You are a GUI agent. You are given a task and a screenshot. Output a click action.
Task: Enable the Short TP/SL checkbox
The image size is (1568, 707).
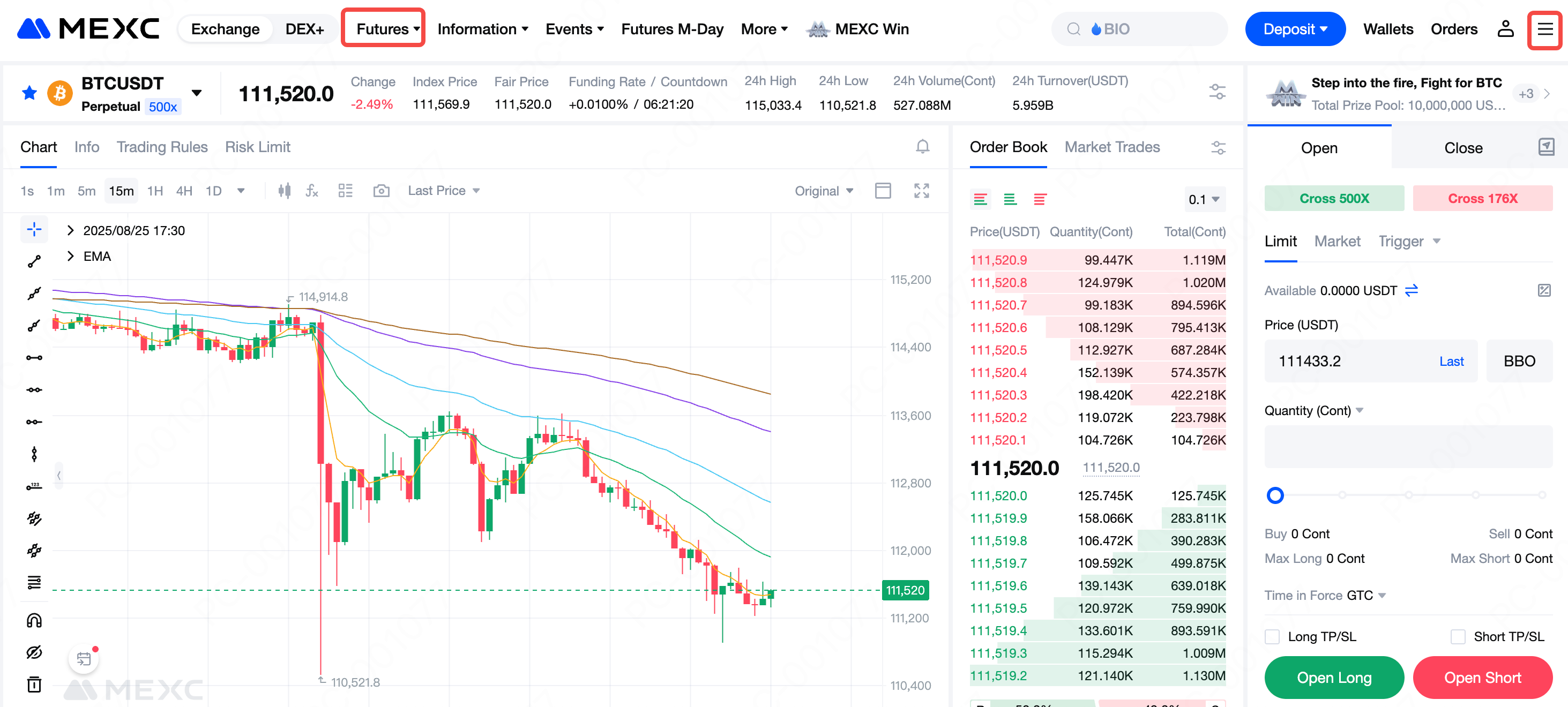click(x=1458, y=636)
